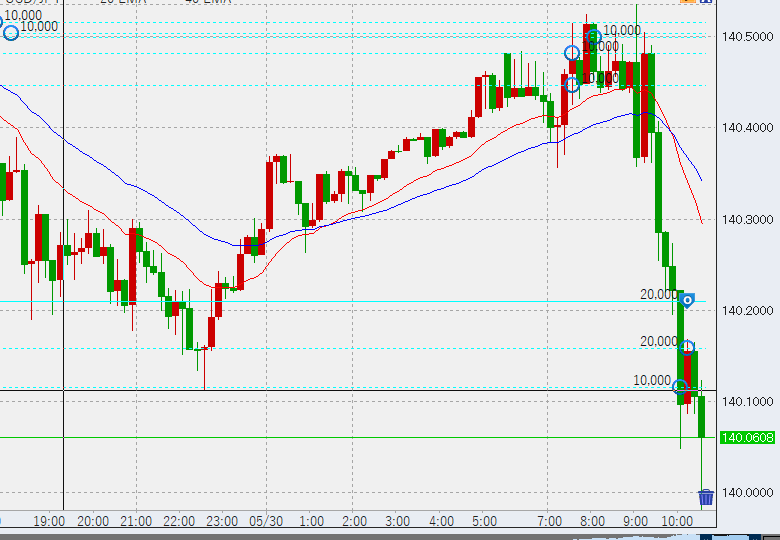This screenshot has width=780, height=540.
Task: Click the middle circle marker near 7:30 candle
Action: coord(572,54)
